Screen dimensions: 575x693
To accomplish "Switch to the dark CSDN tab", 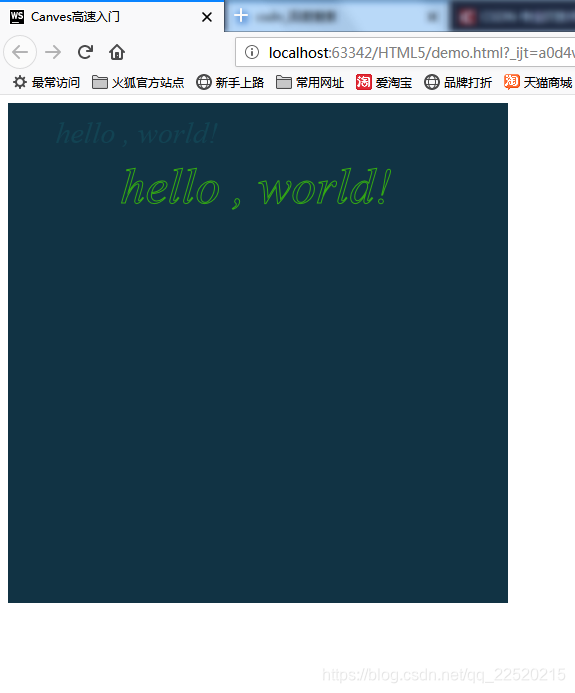I will click(x=513, y=17).
